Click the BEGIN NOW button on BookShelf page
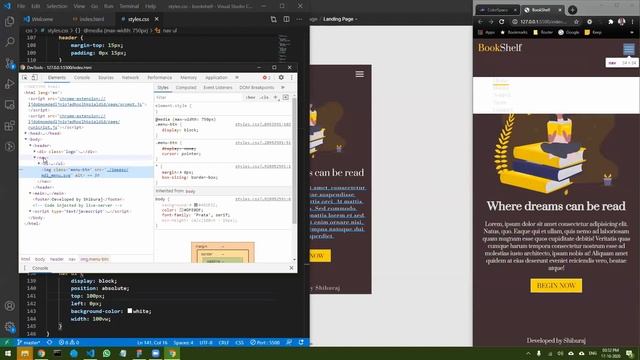Viewport: 640px width, 360px height. pyautogui.click(x=556, y=285)
